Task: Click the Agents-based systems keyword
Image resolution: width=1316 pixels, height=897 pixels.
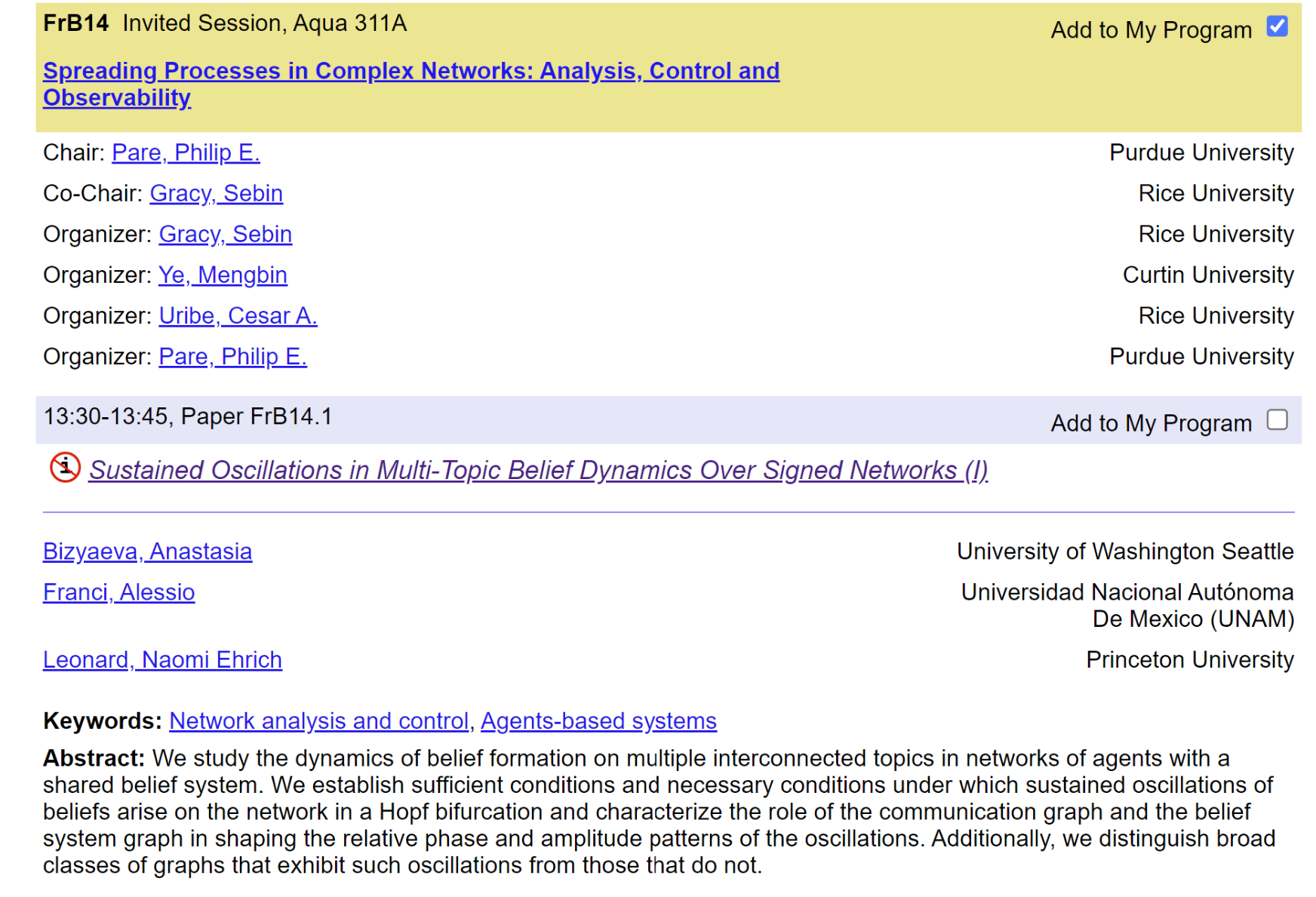Action: [598, 720]
